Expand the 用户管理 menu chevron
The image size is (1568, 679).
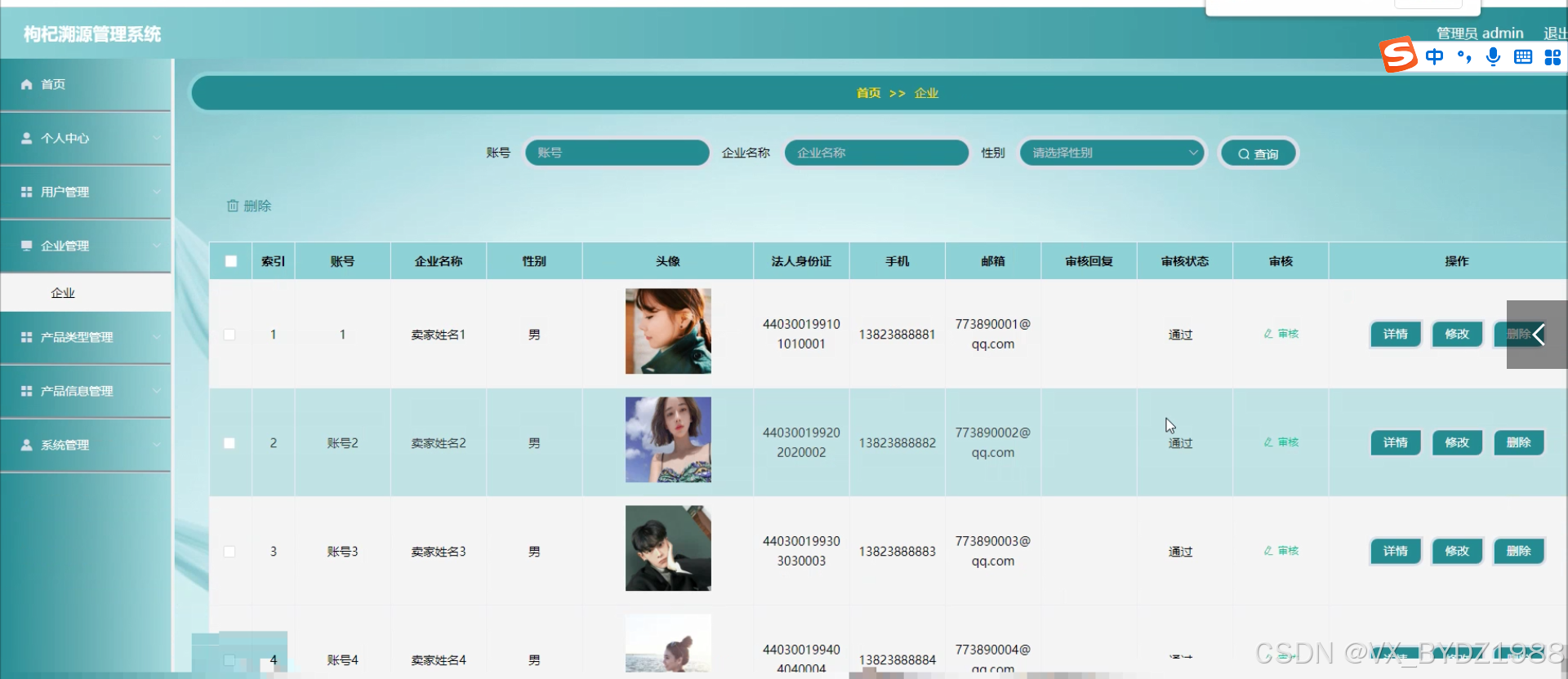point(156,192)
